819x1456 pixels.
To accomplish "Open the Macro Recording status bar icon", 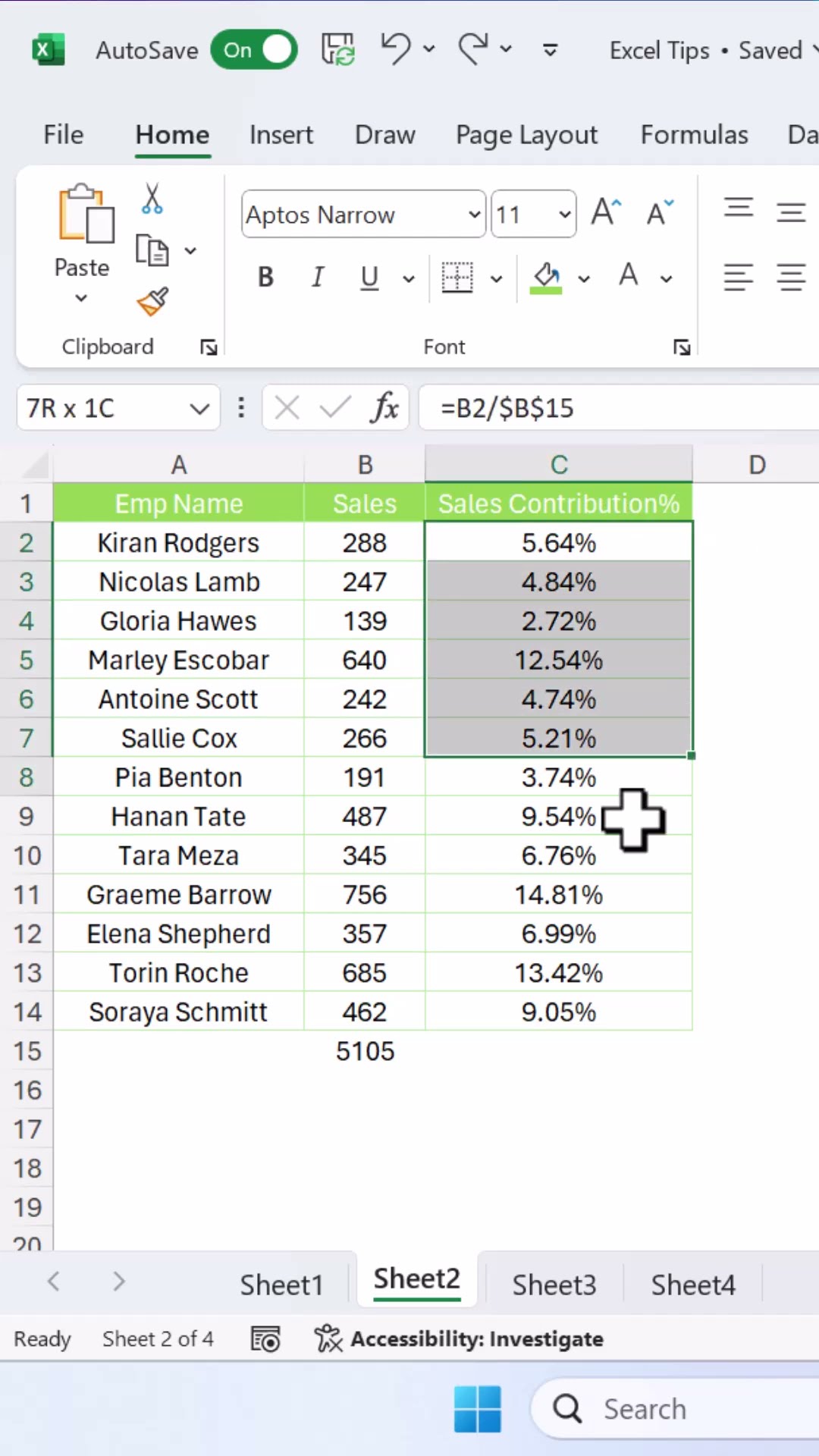I will coord(265,1339).
